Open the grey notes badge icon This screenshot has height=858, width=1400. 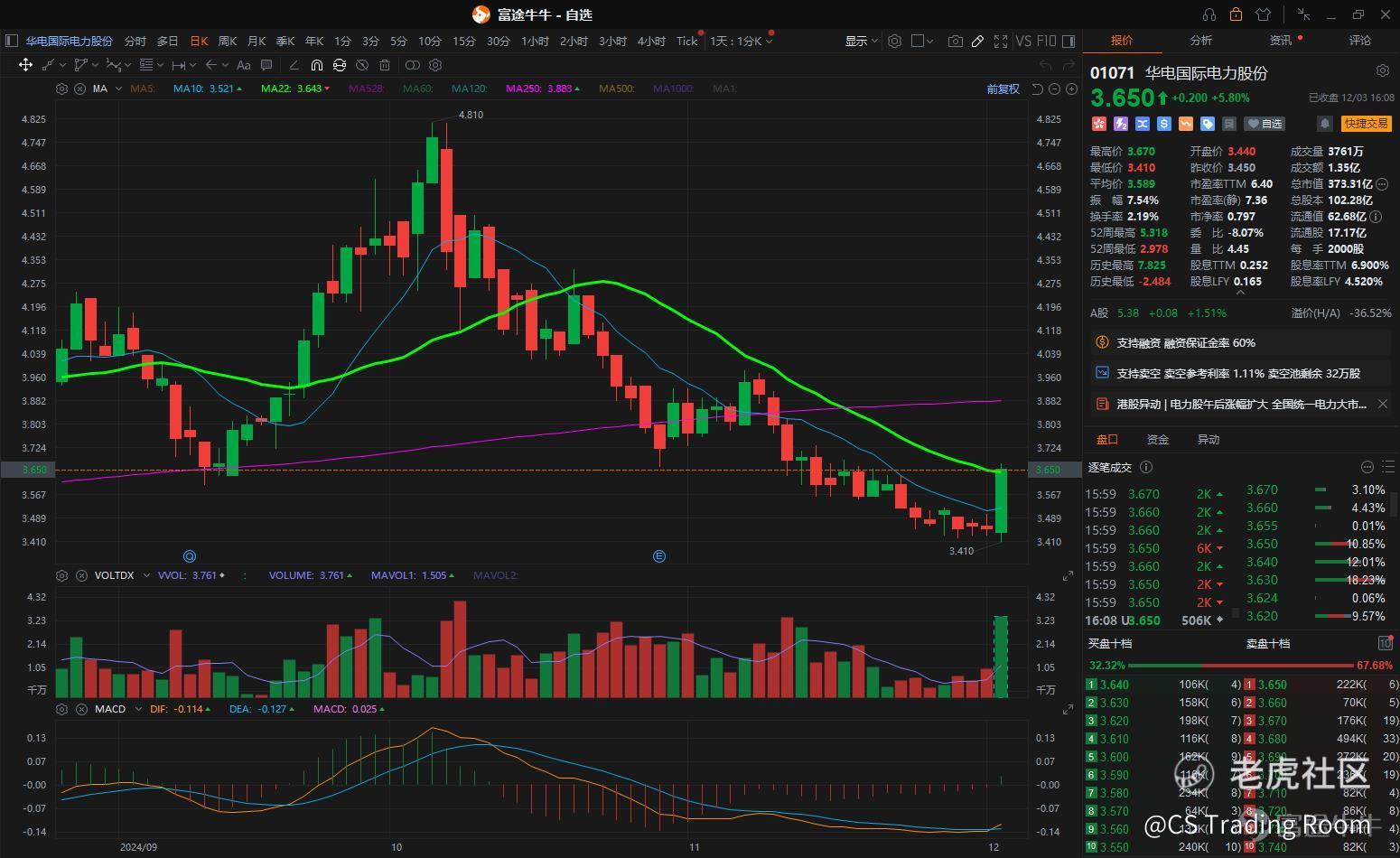coord(1229,124)
